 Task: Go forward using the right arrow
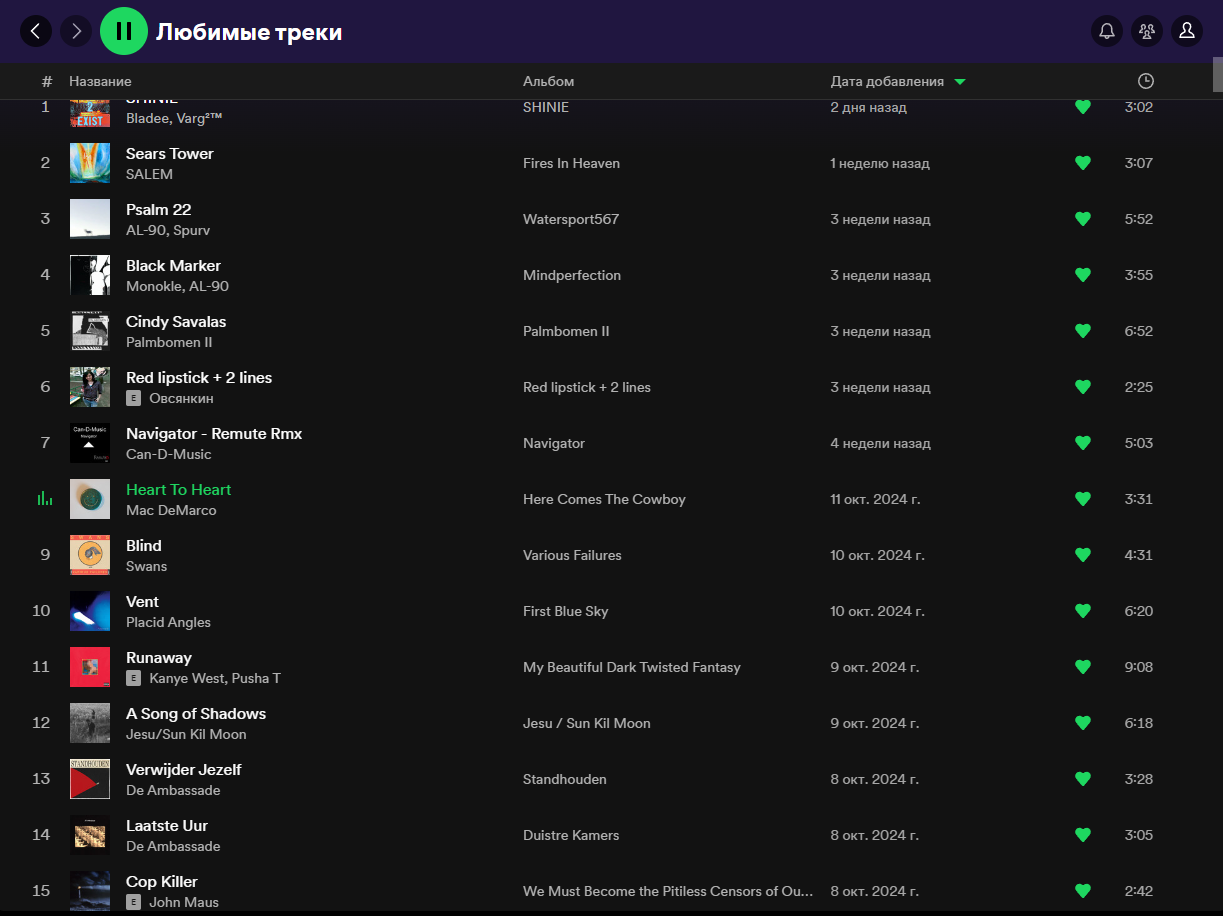76,32
